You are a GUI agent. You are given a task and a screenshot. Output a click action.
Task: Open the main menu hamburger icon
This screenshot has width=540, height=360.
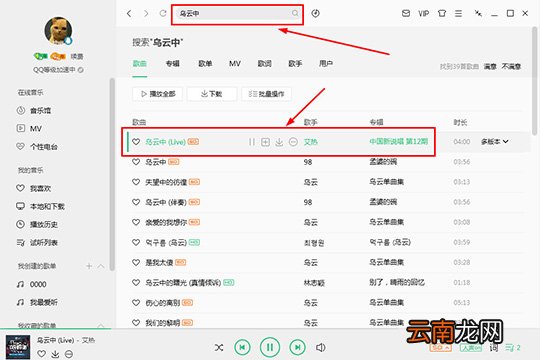tap(458, 13)
